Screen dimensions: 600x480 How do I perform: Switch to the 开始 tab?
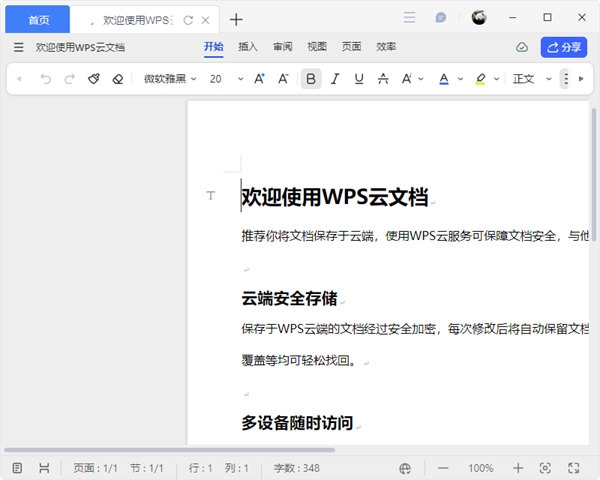pos(214,47)
